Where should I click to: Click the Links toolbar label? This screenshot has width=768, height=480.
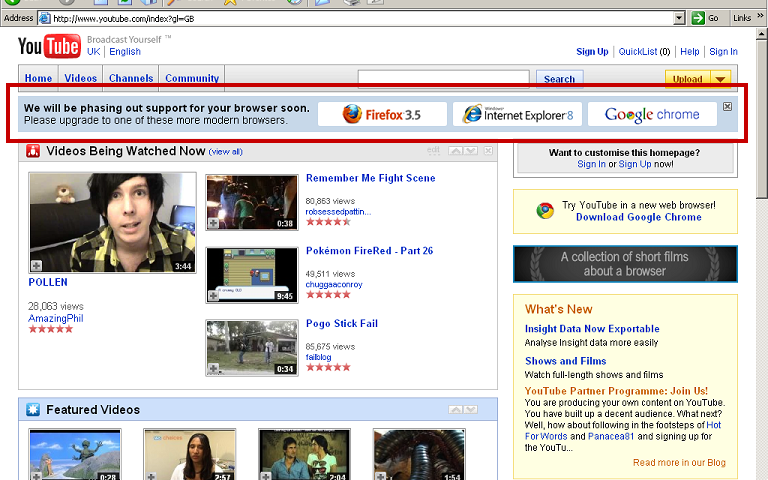click(742, 18)
